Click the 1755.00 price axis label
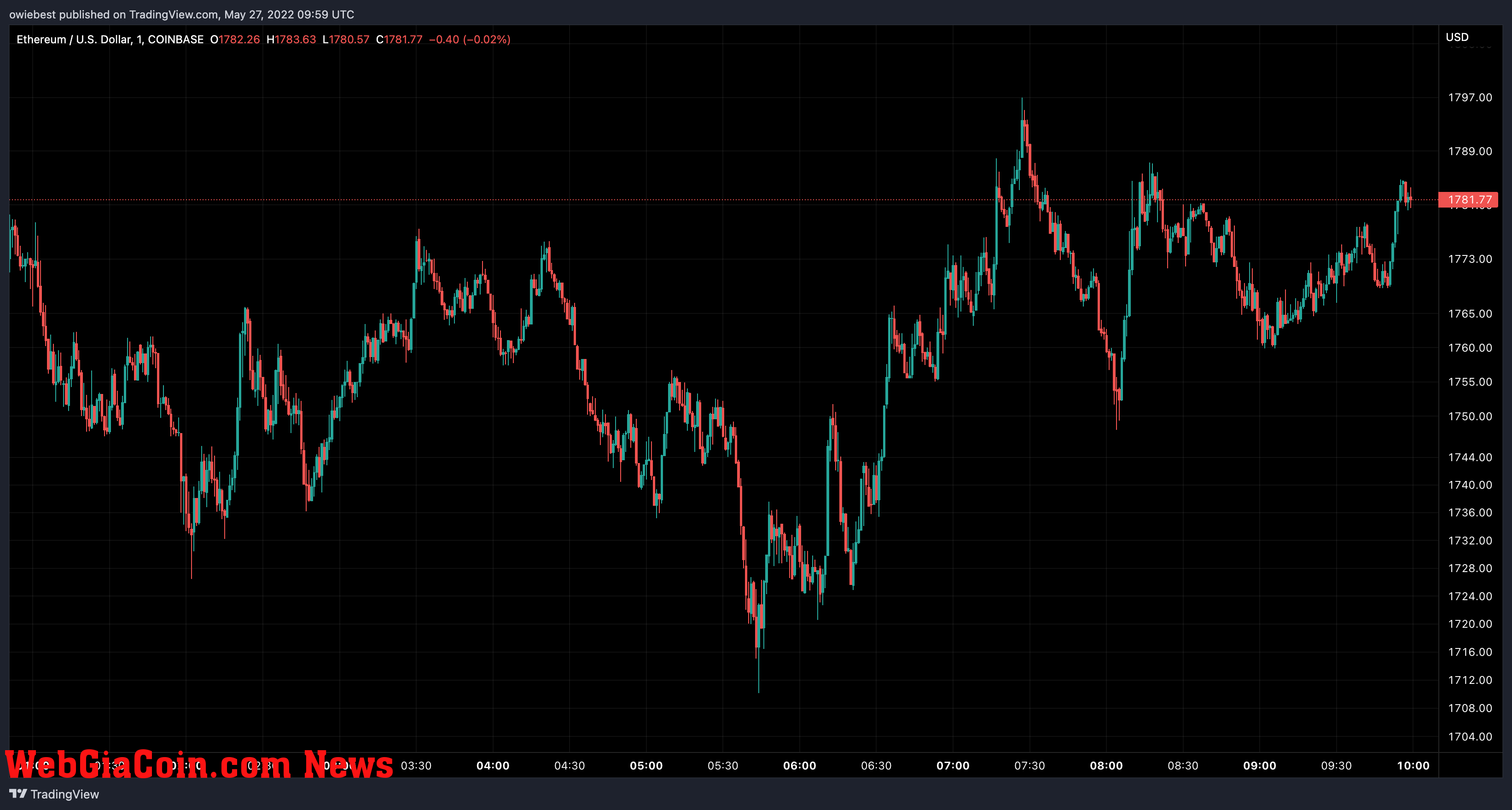The image size is (1512, 810). [1470, 382]
